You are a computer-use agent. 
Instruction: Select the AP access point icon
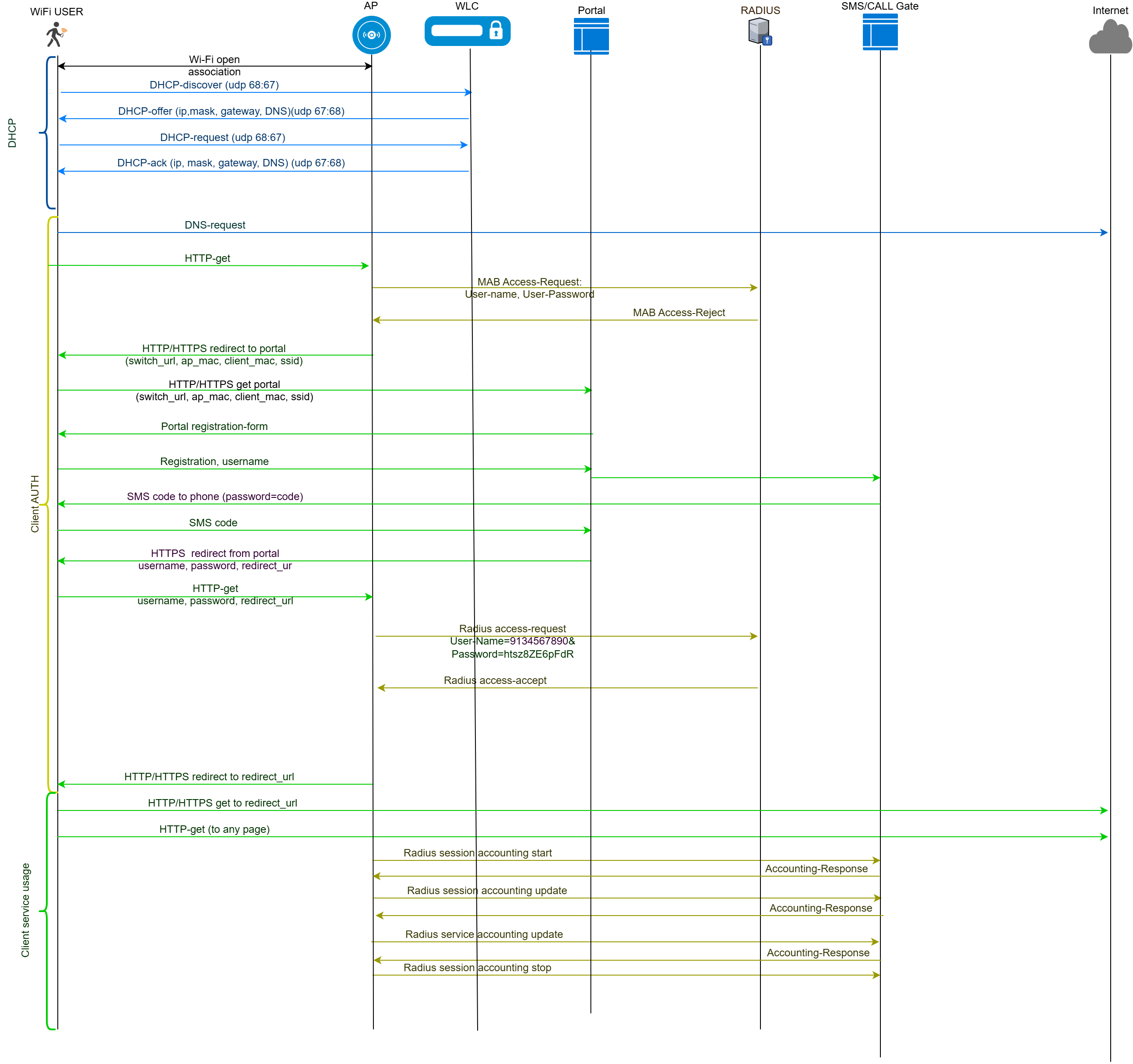coord(371,35)
